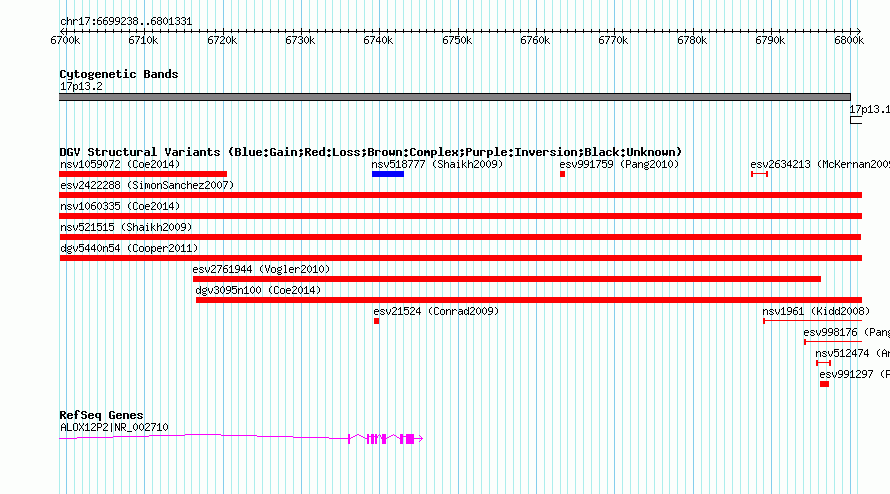Open the nsv512474 label
The image size is (890, 494).
853,353
